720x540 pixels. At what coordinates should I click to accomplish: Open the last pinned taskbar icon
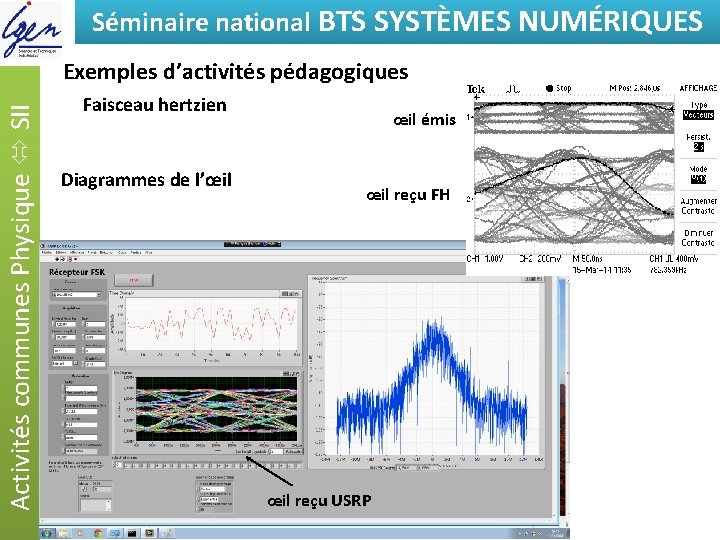pyautogui.click(x=167, y=533)
